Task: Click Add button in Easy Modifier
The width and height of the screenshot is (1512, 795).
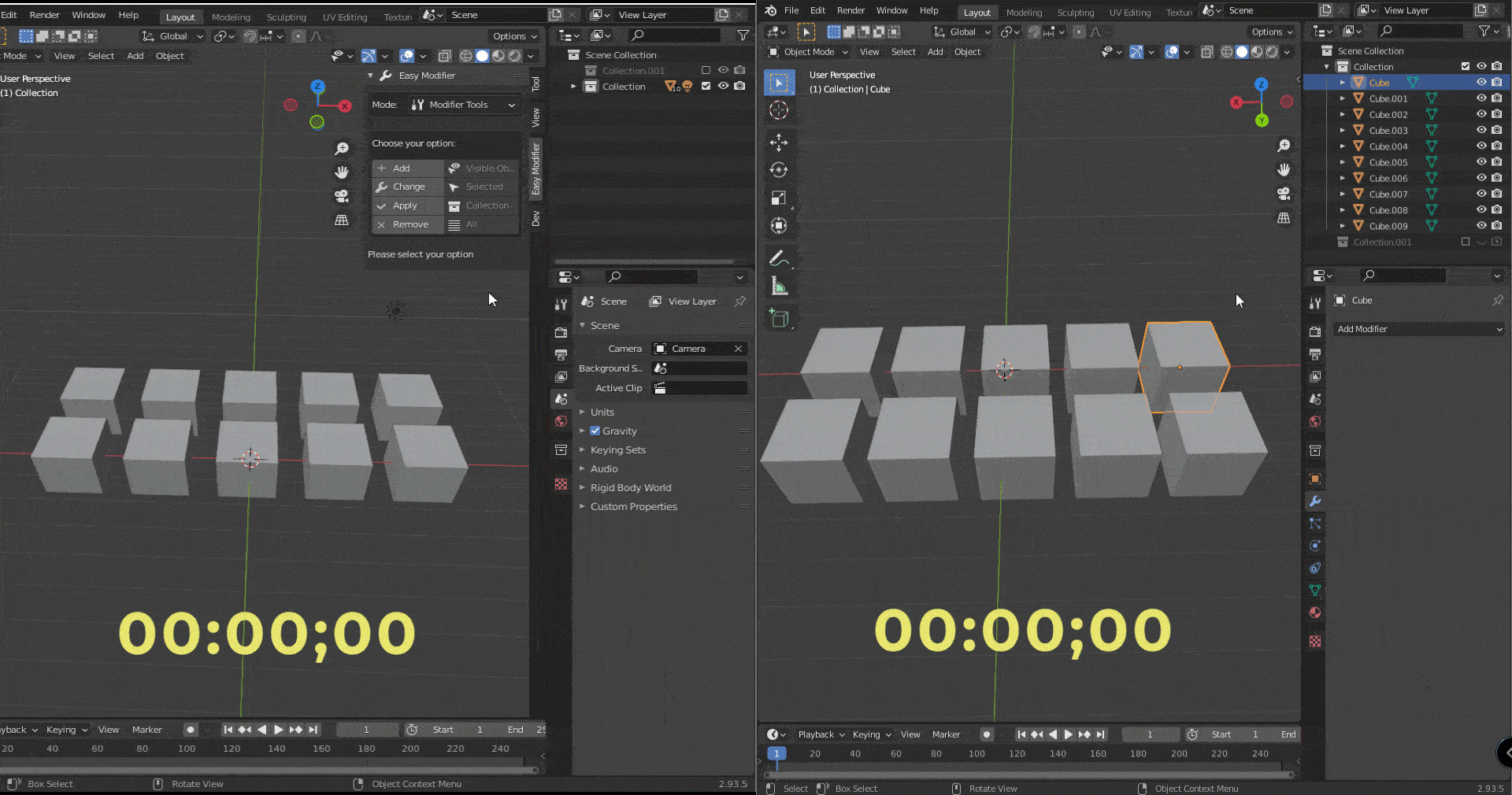Action: (x=408, y=168)
